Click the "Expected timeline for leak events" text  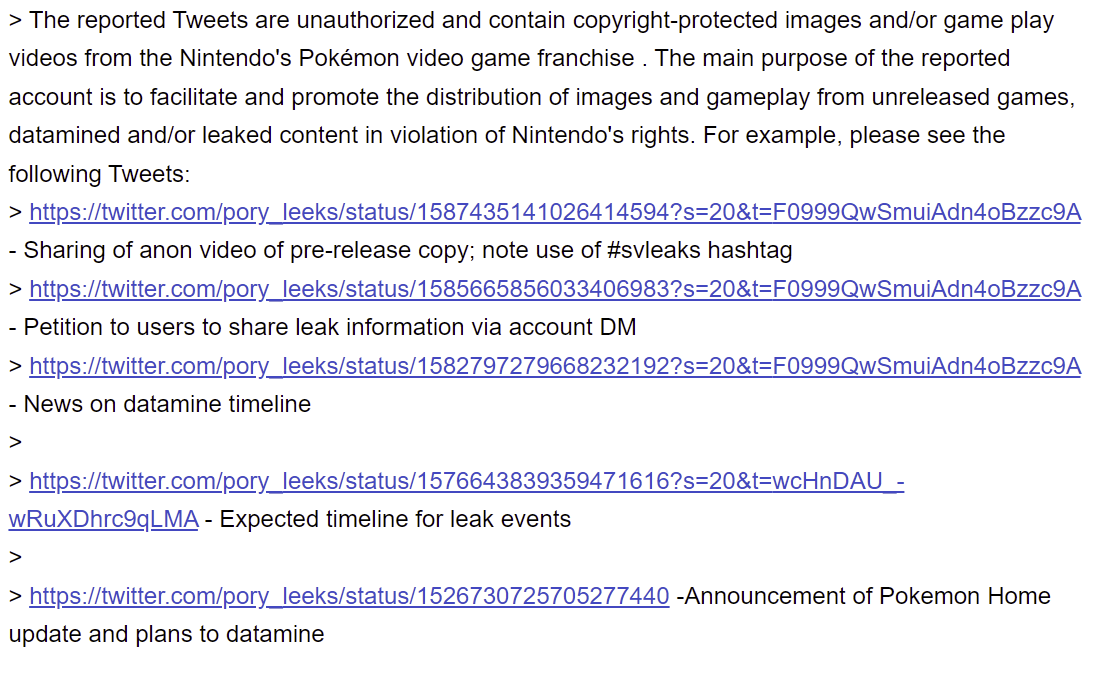395,520
